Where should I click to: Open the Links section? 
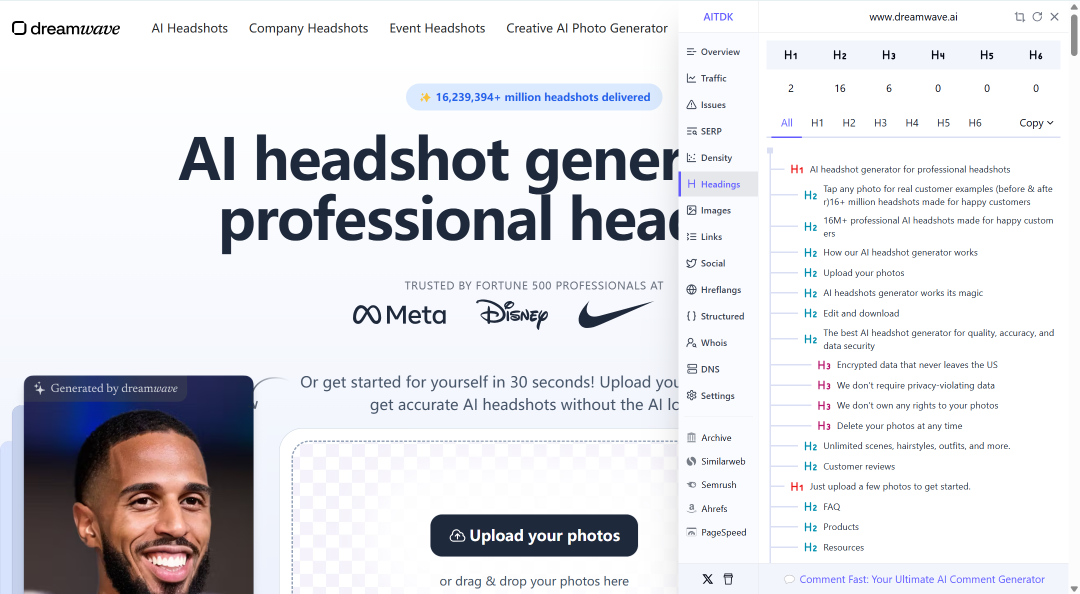(704, 236)
